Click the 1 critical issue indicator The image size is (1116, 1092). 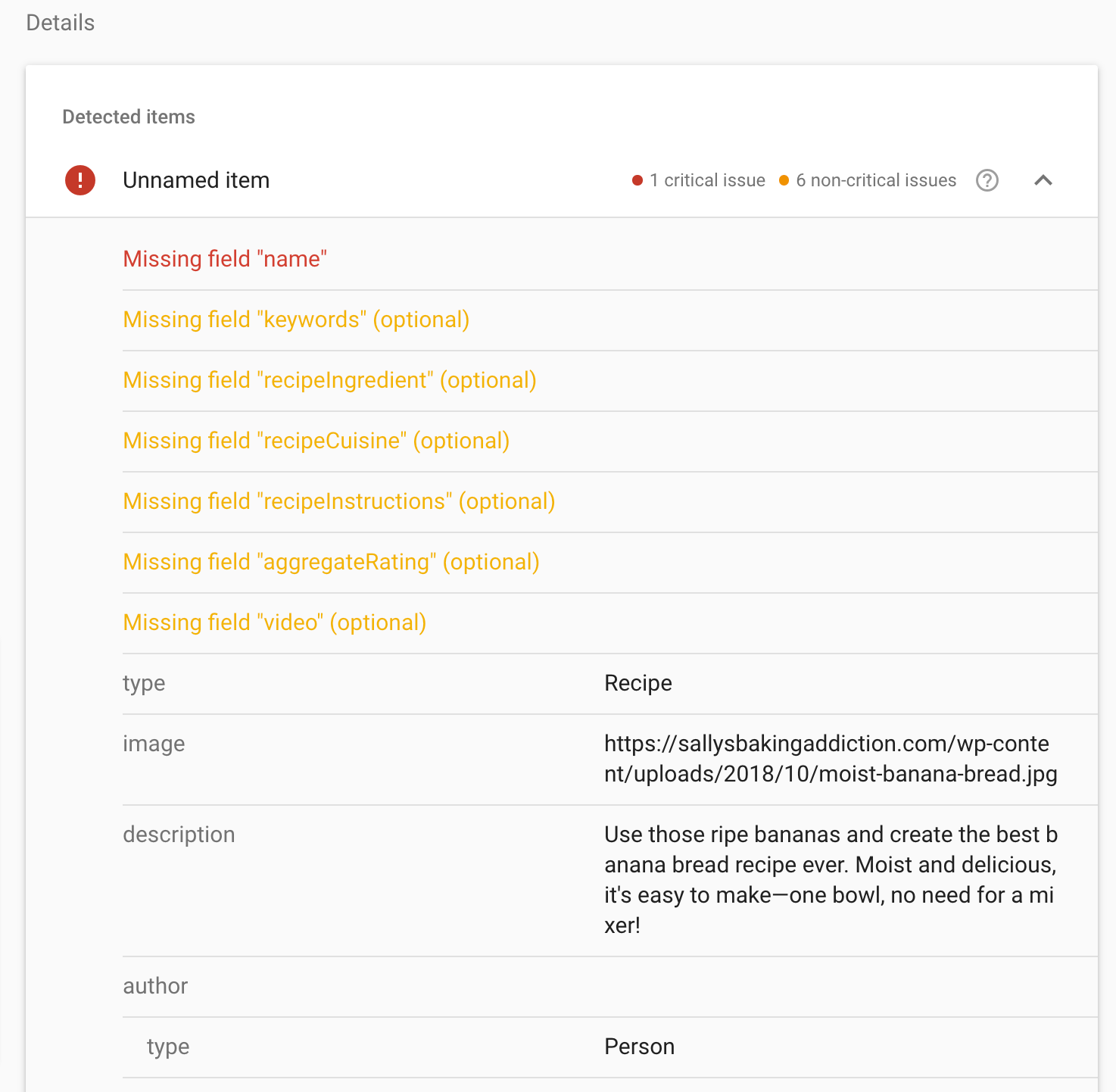tap(707, 180)
